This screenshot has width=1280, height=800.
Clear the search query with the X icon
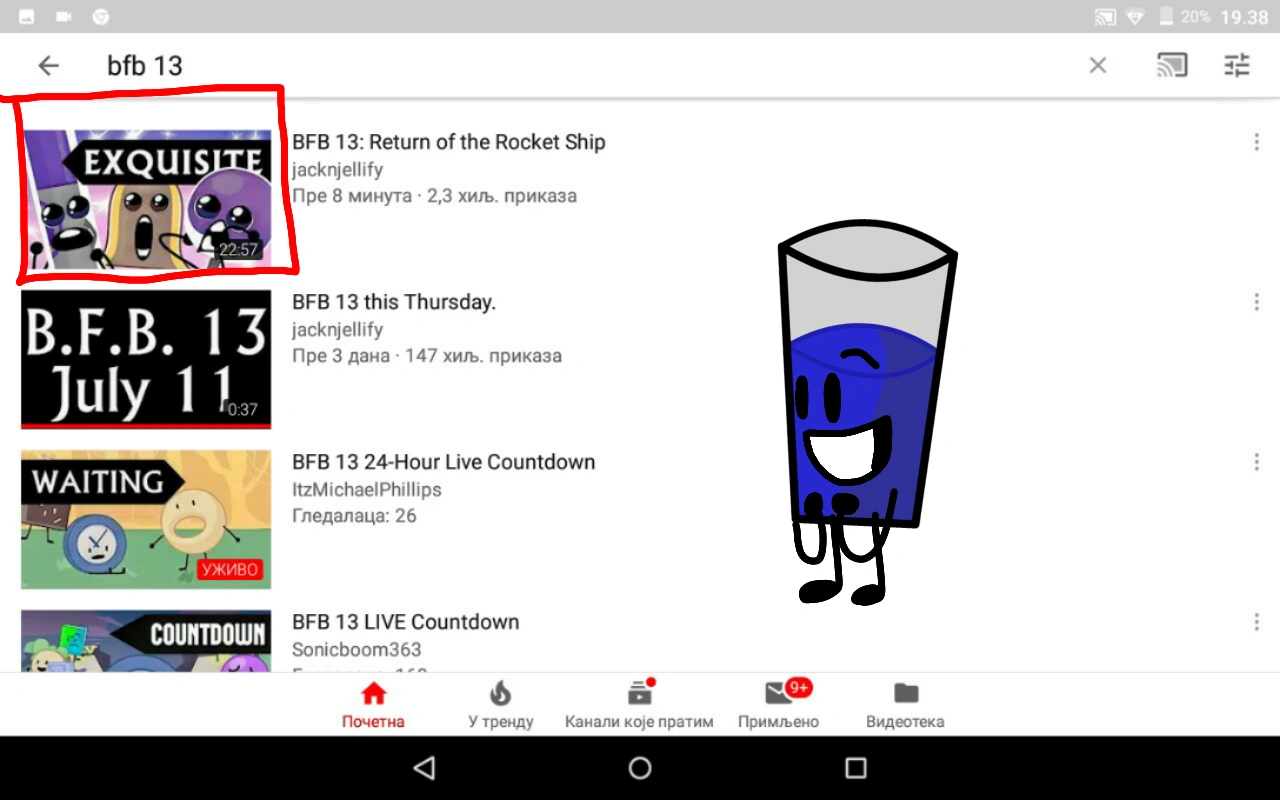[1097, 64]
